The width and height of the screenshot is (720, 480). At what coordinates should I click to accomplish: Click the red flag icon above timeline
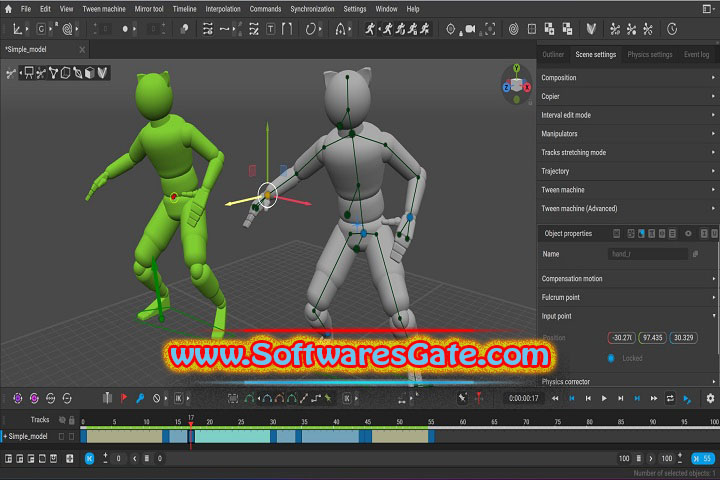(124, 398)
